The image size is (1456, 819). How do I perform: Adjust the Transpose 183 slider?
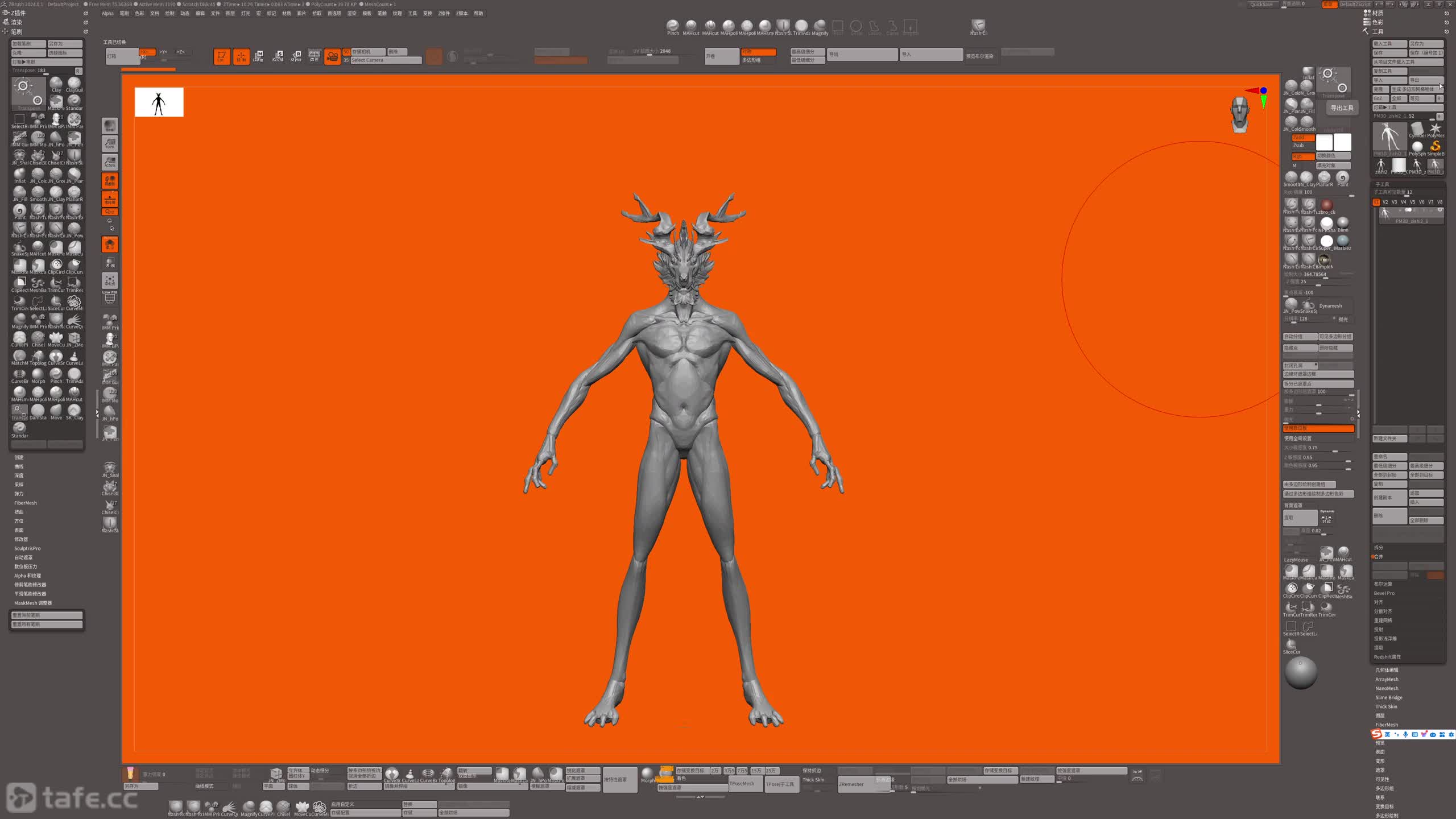43,71
